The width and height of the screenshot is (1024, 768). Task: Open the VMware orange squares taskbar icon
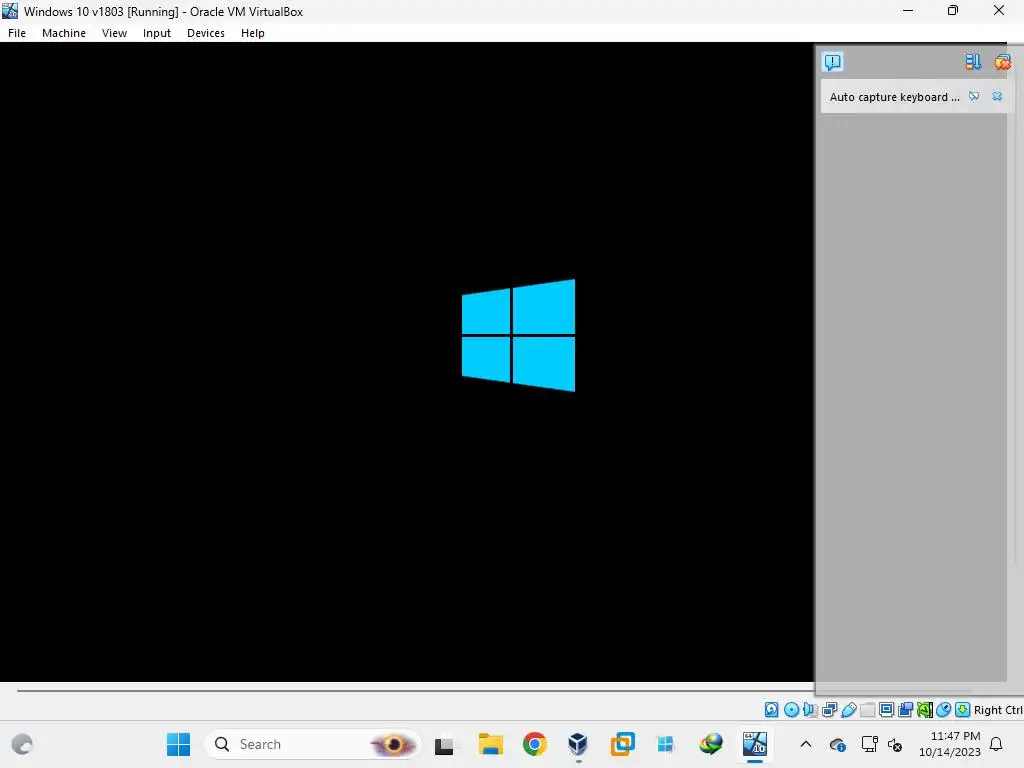coord(622,744)
